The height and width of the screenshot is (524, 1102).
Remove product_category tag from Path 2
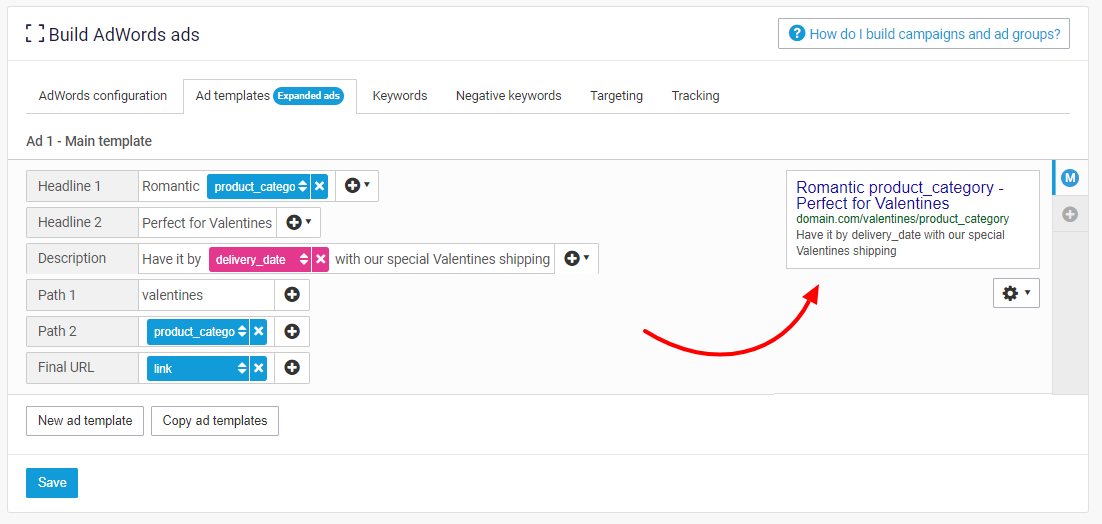coord(258,332)
